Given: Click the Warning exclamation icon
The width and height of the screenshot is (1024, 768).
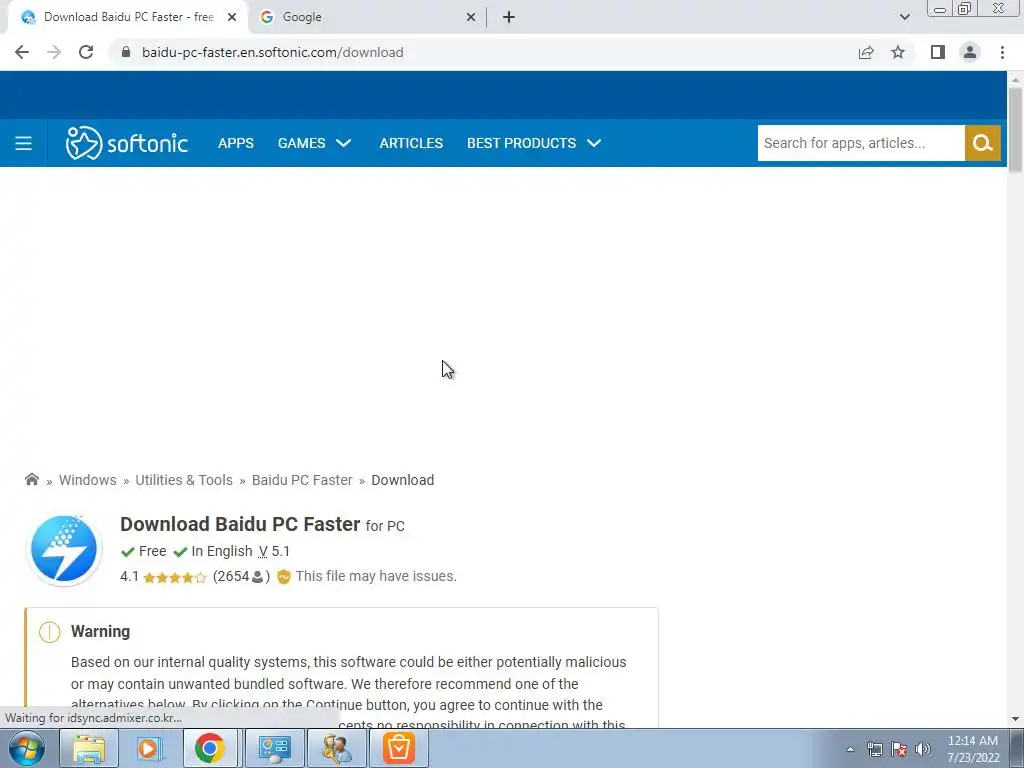Looking at the screenshot, I should (50, 632).
